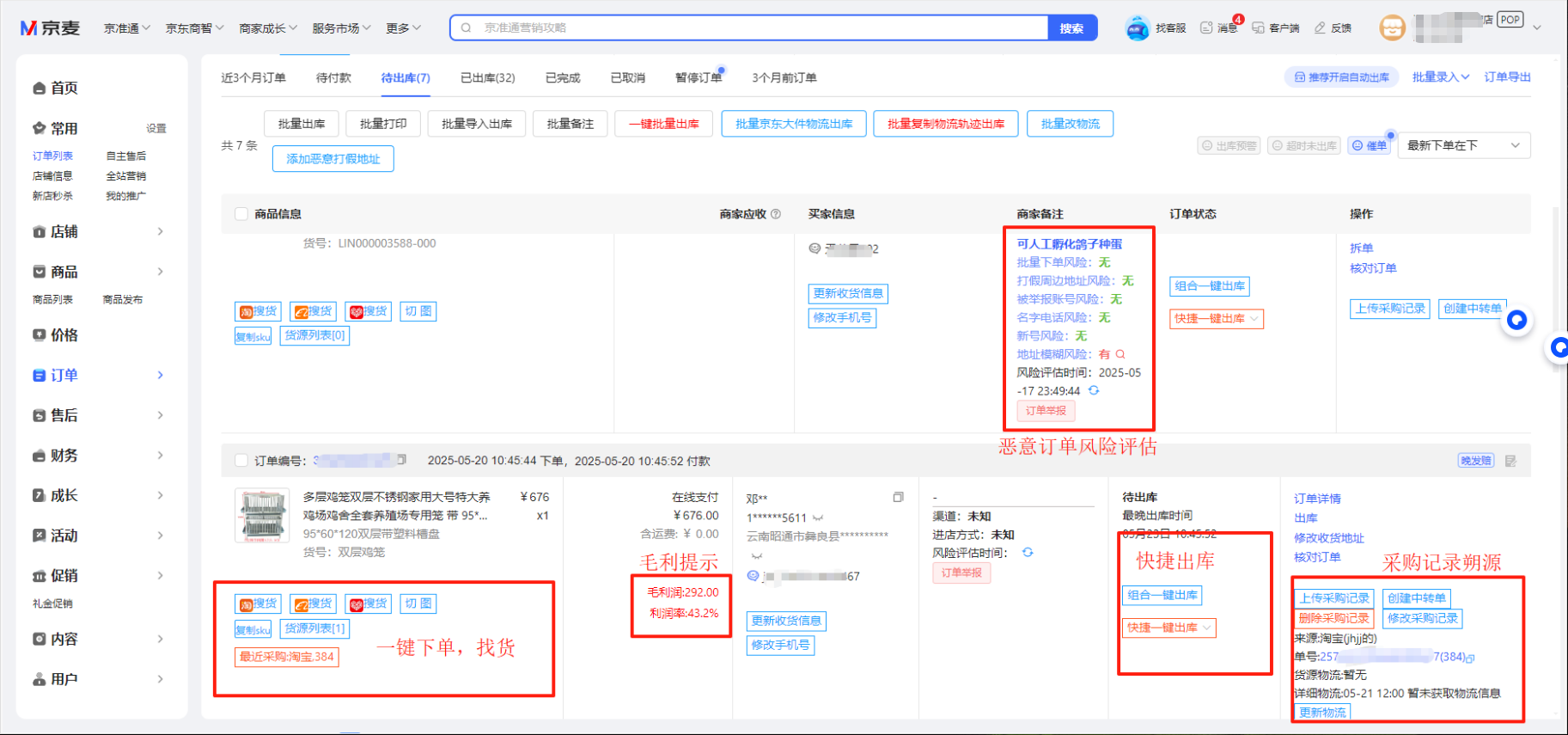Click the 批量出库 button
Viewport: 1568px width, 735px height.
(x=302, y=124)
